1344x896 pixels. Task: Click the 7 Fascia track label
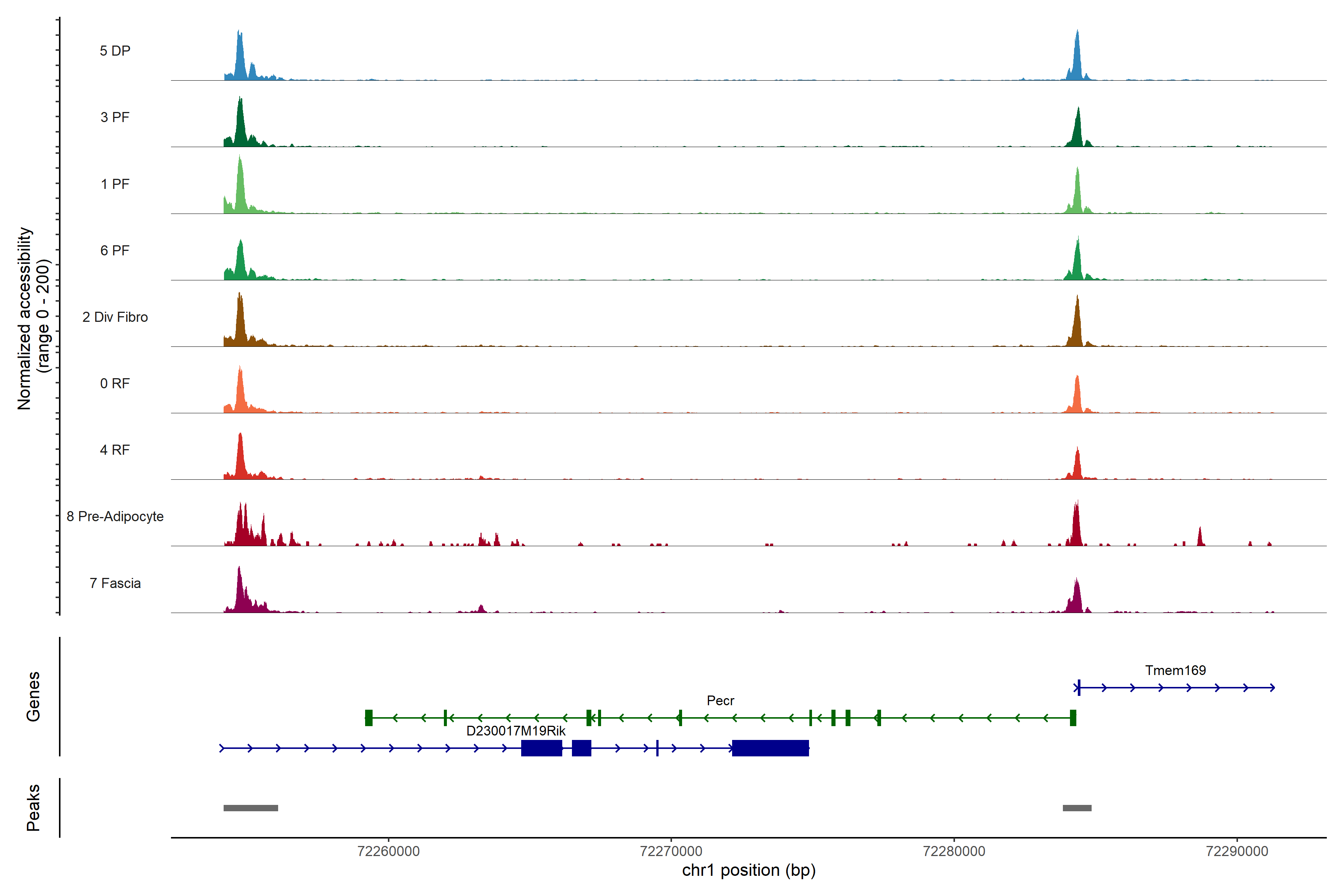(115, 583)
